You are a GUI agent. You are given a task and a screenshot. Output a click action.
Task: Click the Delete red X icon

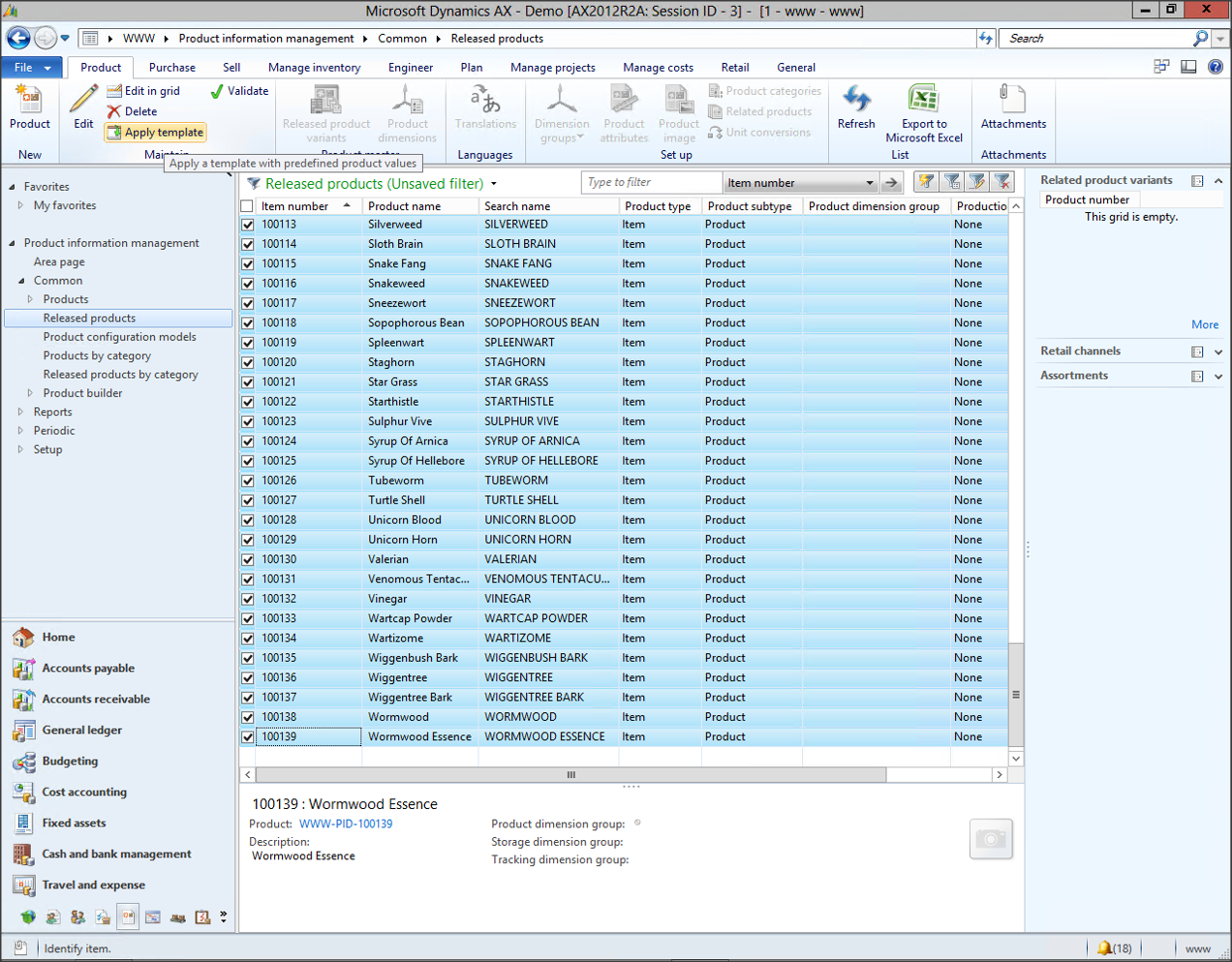tap(114, 111)
